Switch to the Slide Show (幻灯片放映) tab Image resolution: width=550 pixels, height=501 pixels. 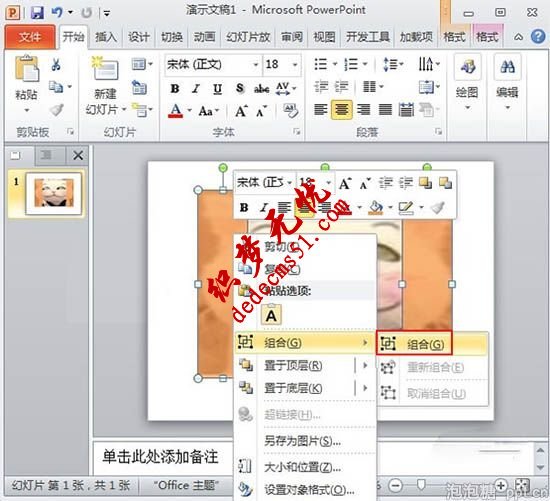pyautogui.click(x=248, y=37)
